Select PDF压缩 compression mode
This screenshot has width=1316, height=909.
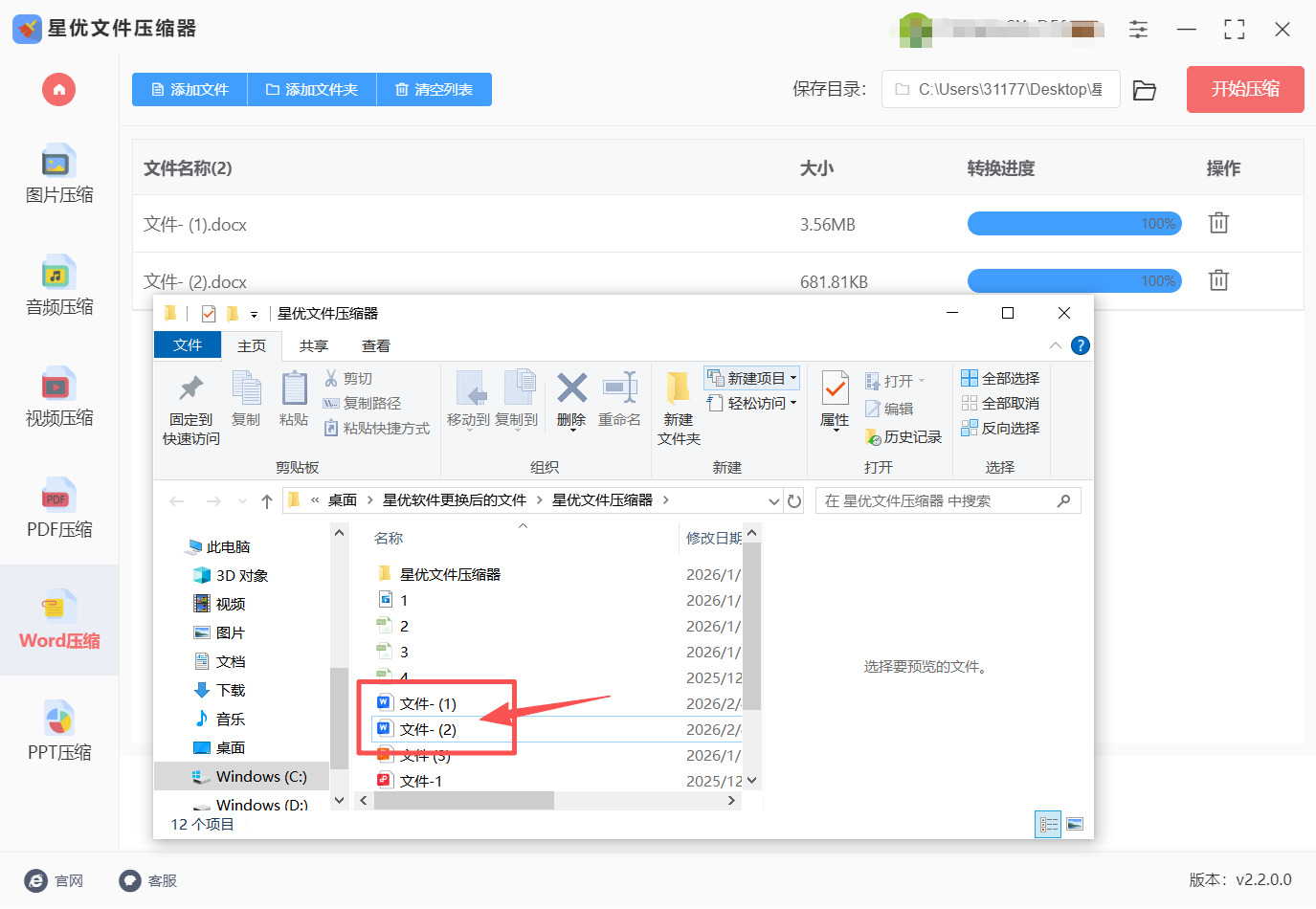pos(59,509)
